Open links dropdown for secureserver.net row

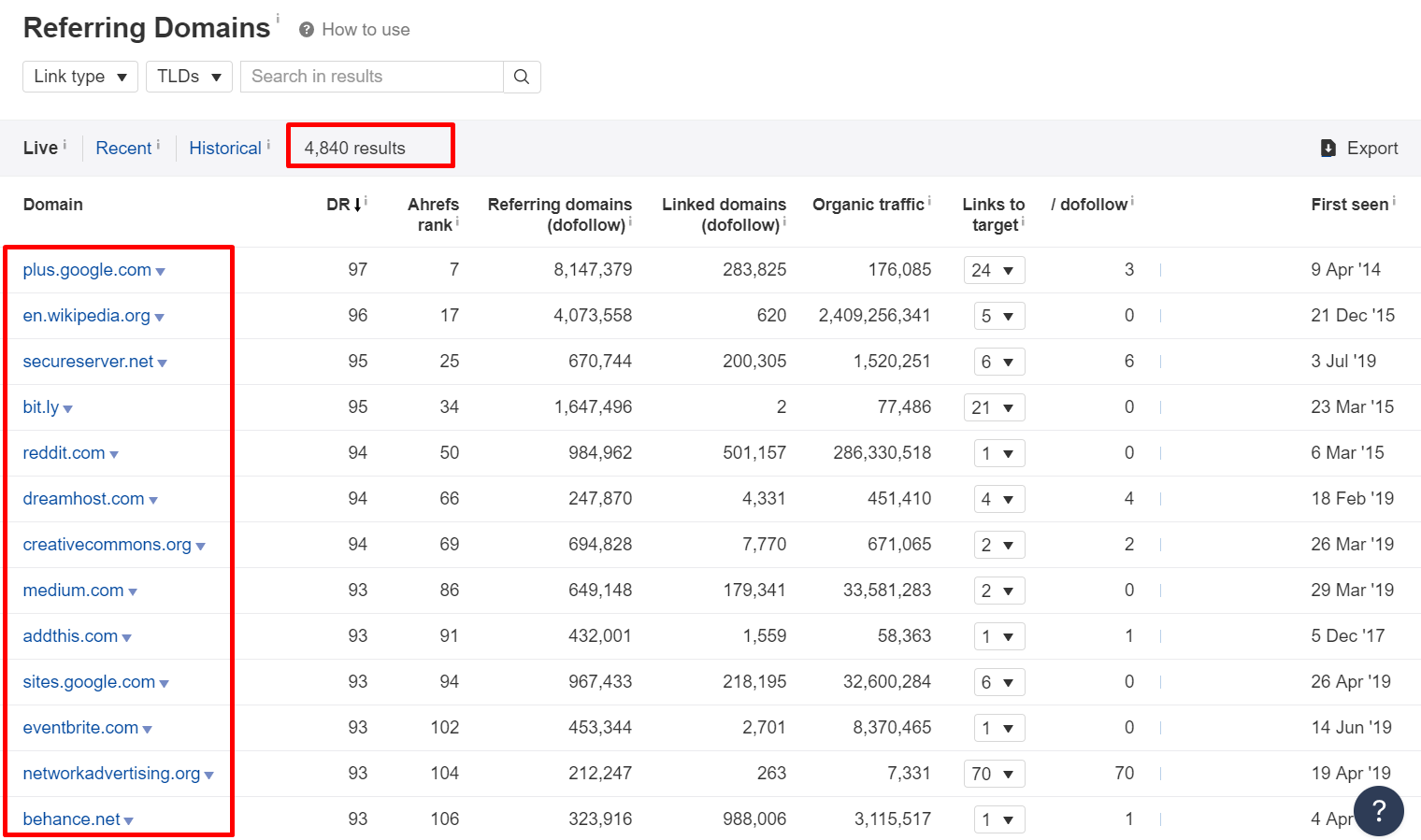(999, 362)
